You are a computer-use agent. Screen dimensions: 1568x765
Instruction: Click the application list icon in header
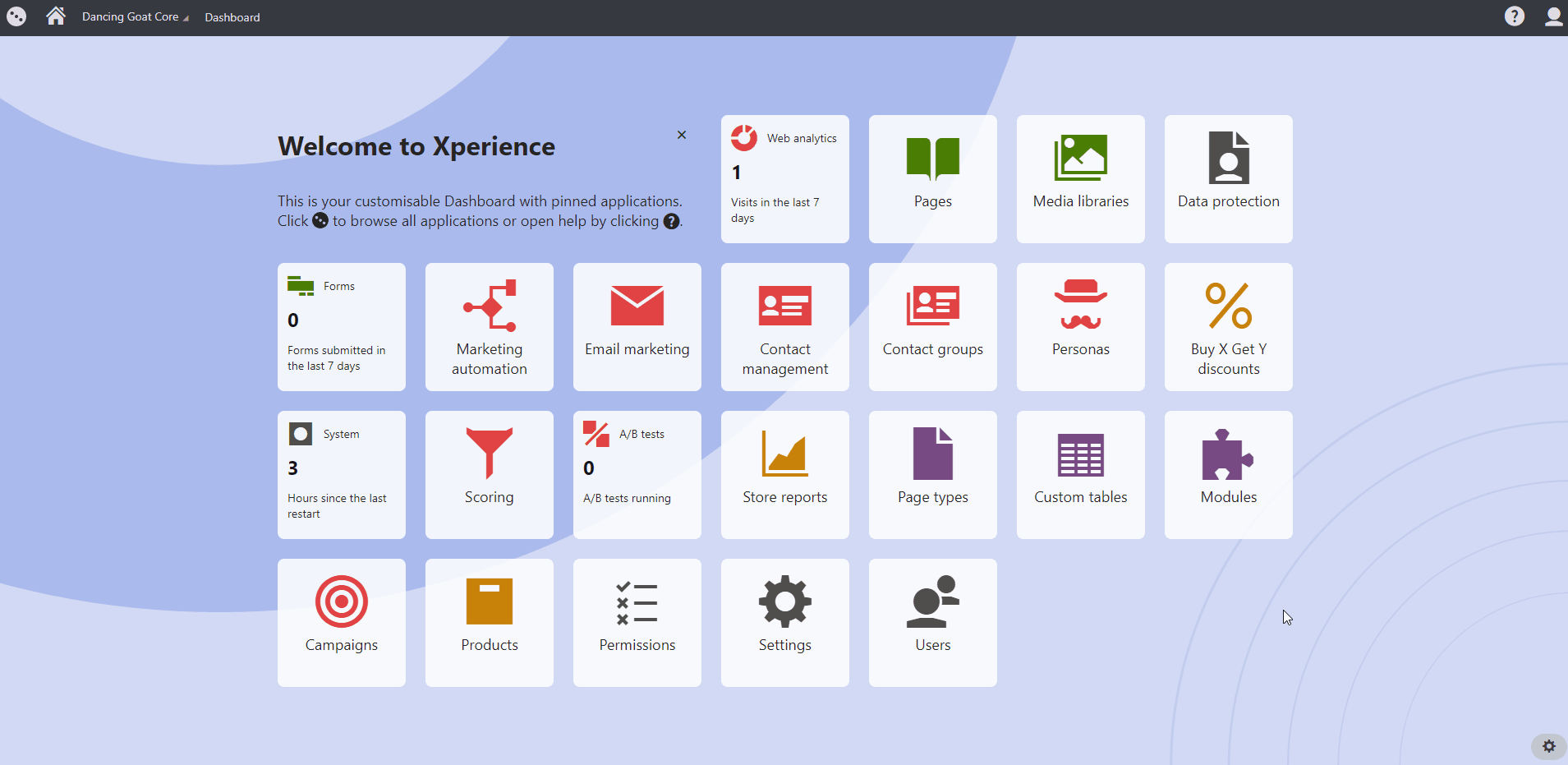[16, 16]
